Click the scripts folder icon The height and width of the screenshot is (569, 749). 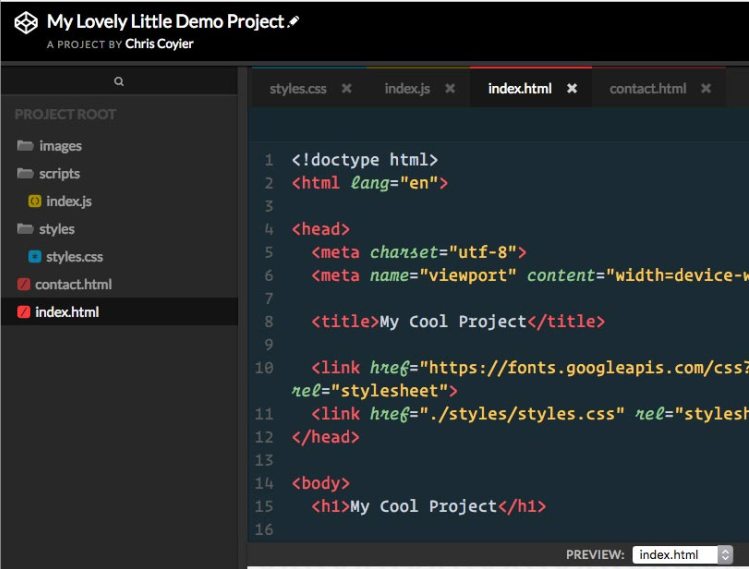25,173
